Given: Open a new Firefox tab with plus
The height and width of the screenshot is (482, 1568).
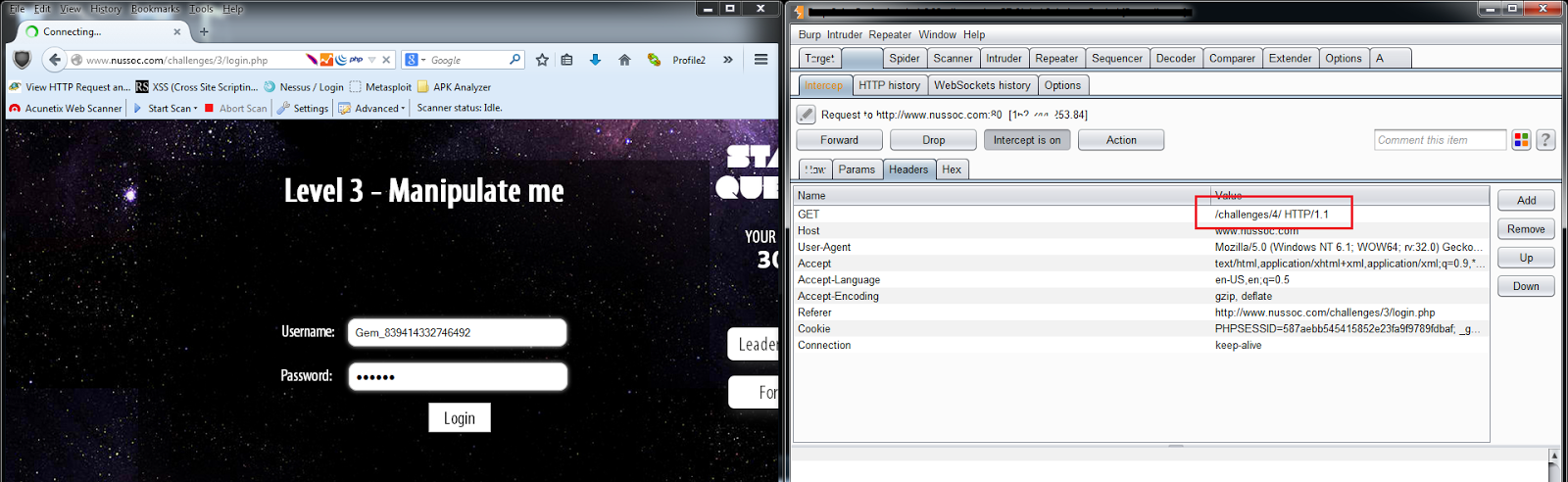Looking at the screenshot, I should pos(204,31).
